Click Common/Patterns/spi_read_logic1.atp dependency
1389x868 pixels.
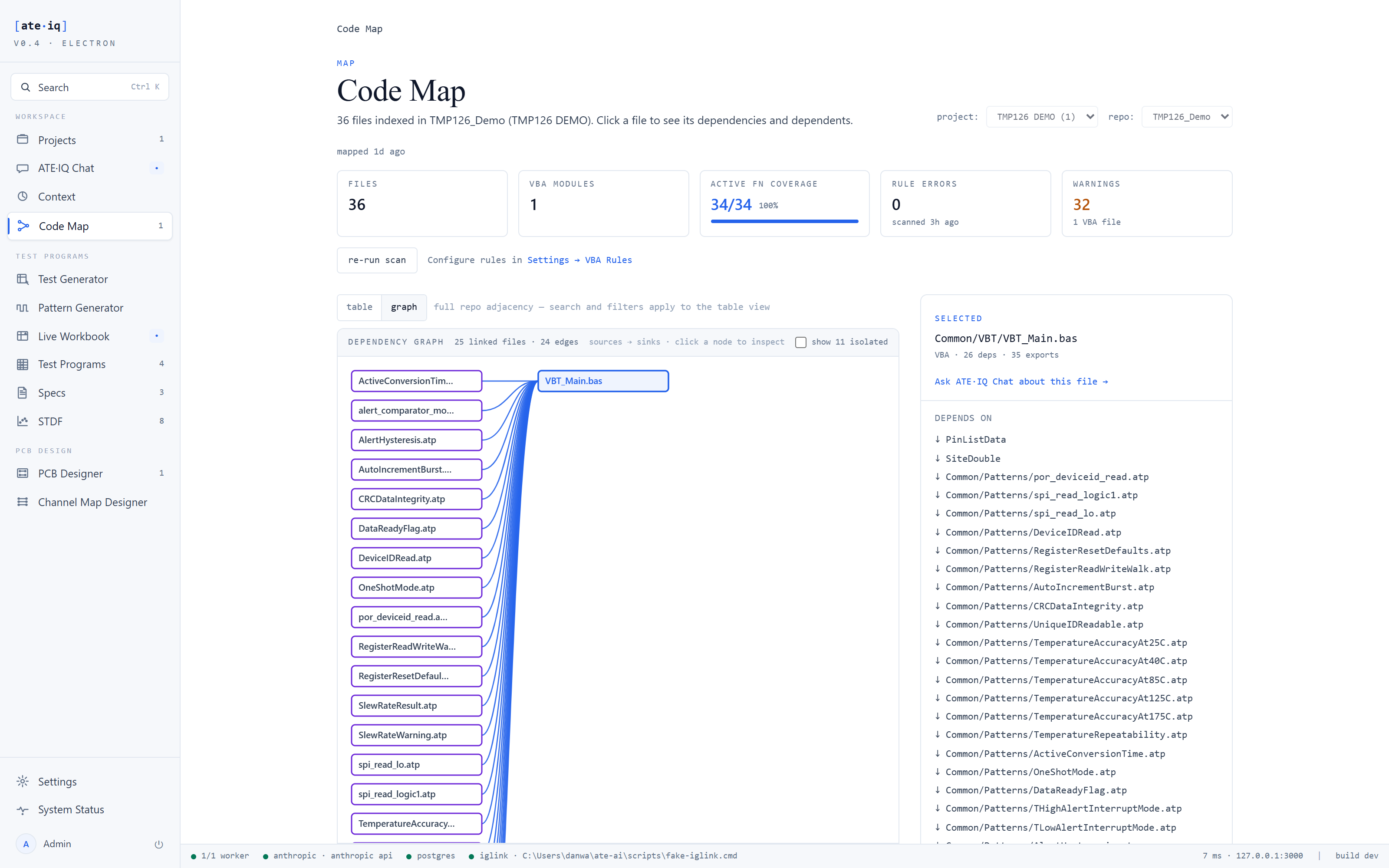pyautogui.click(x=1041, y=496)
